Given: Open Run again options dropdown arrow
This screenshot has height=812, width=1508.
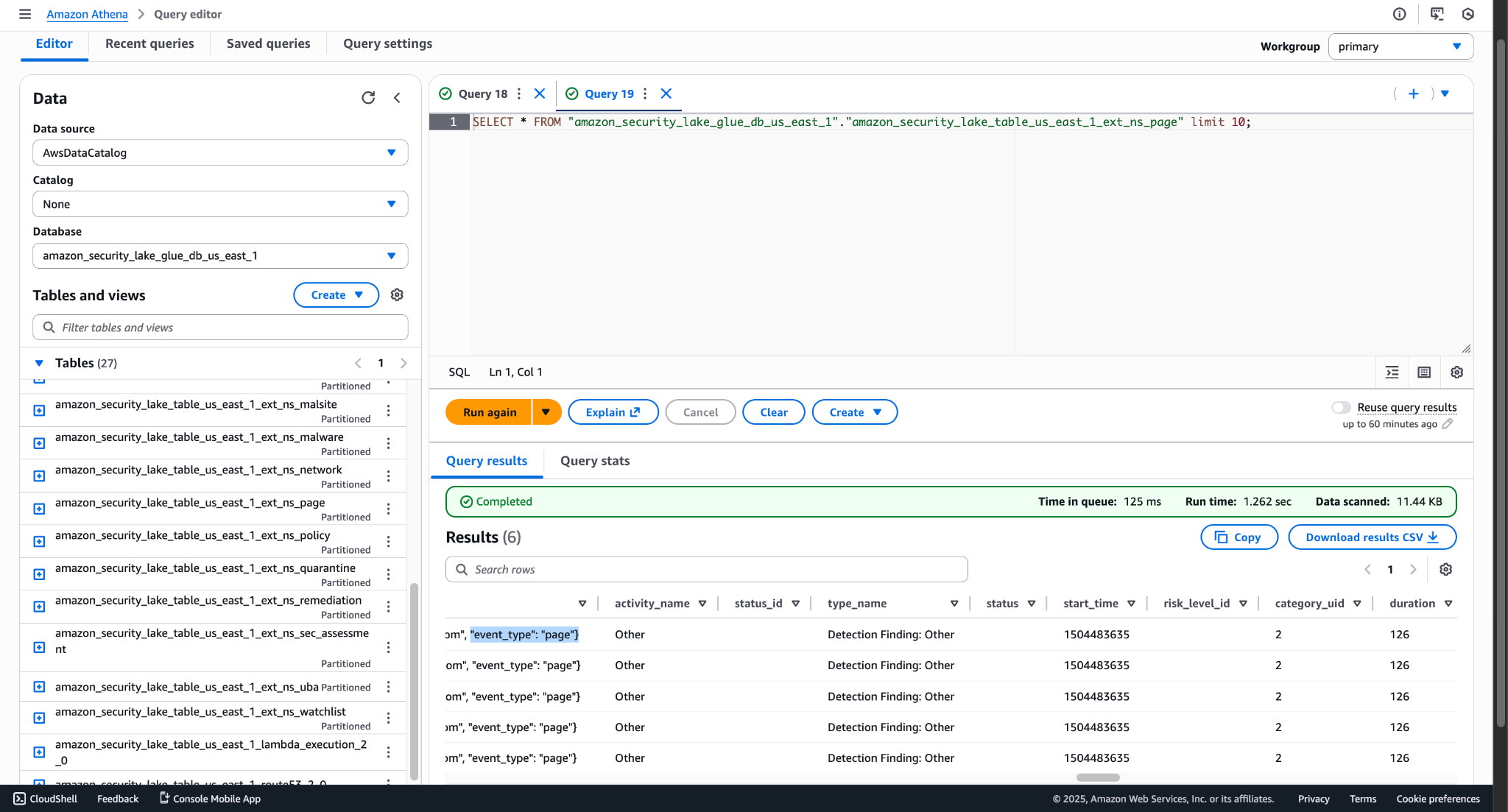Looking at the screenshot, I should (x=546, y=412).
